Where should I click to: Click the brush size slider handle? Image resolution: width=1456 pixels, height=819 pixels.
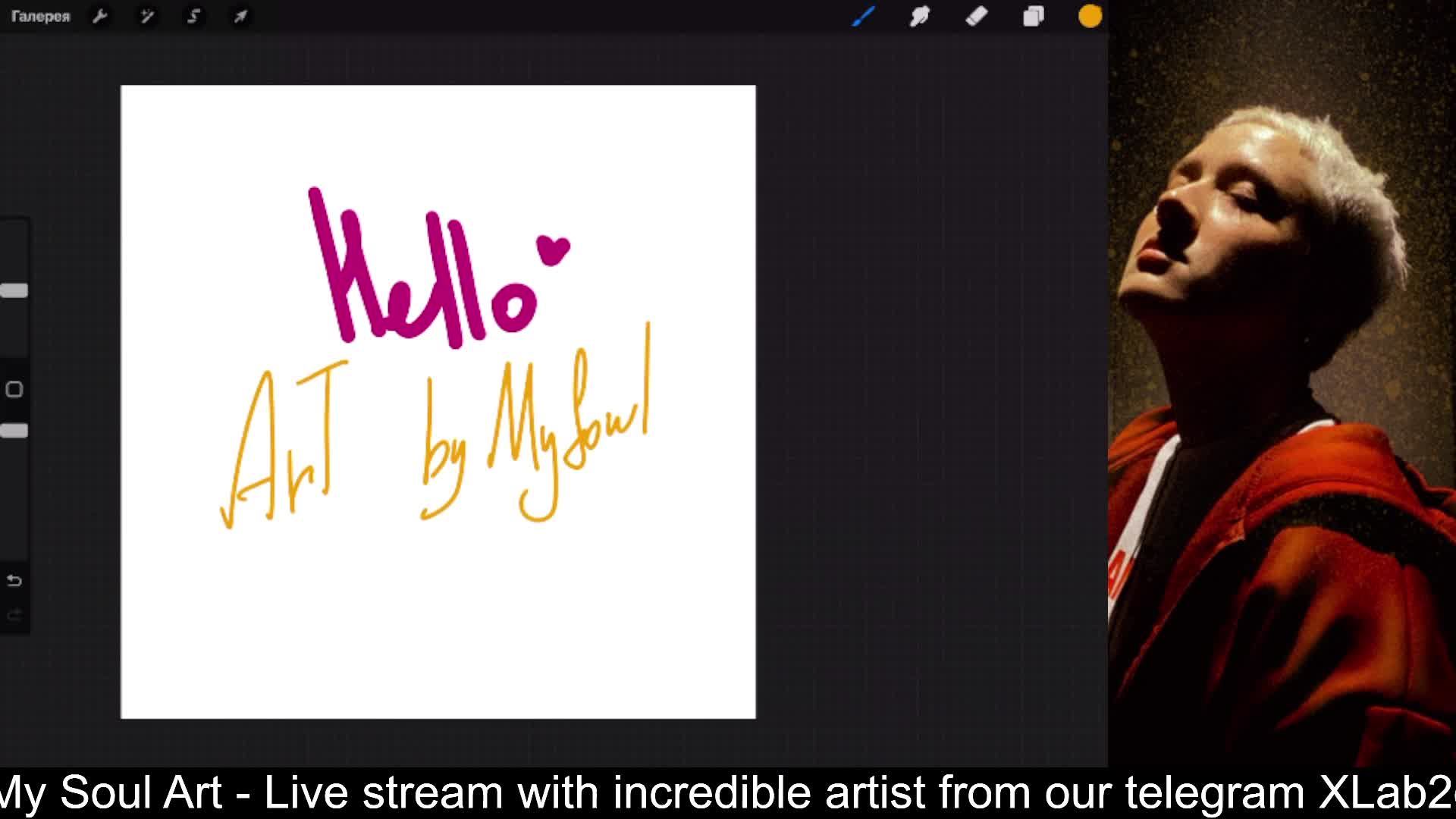(14, 290)
